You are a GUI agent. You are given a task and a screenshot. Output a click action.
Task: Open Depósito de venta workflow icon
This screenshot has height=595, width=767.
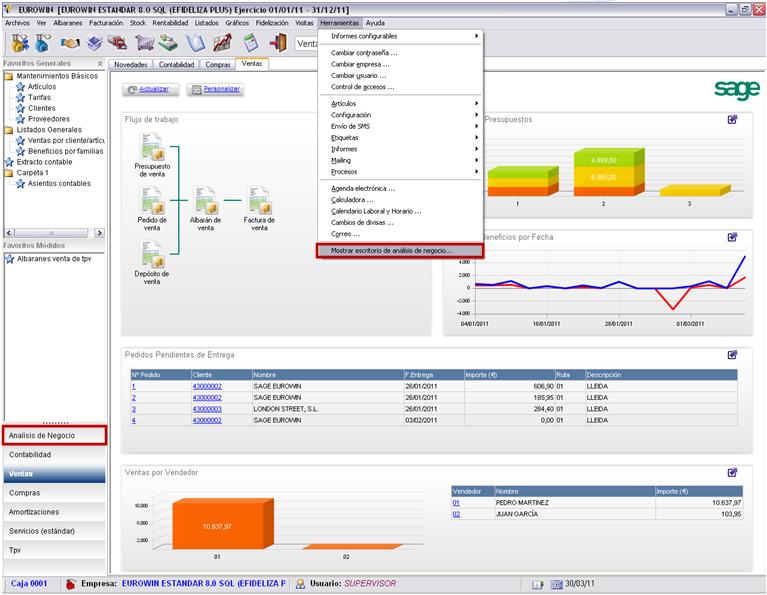[152, 254]
